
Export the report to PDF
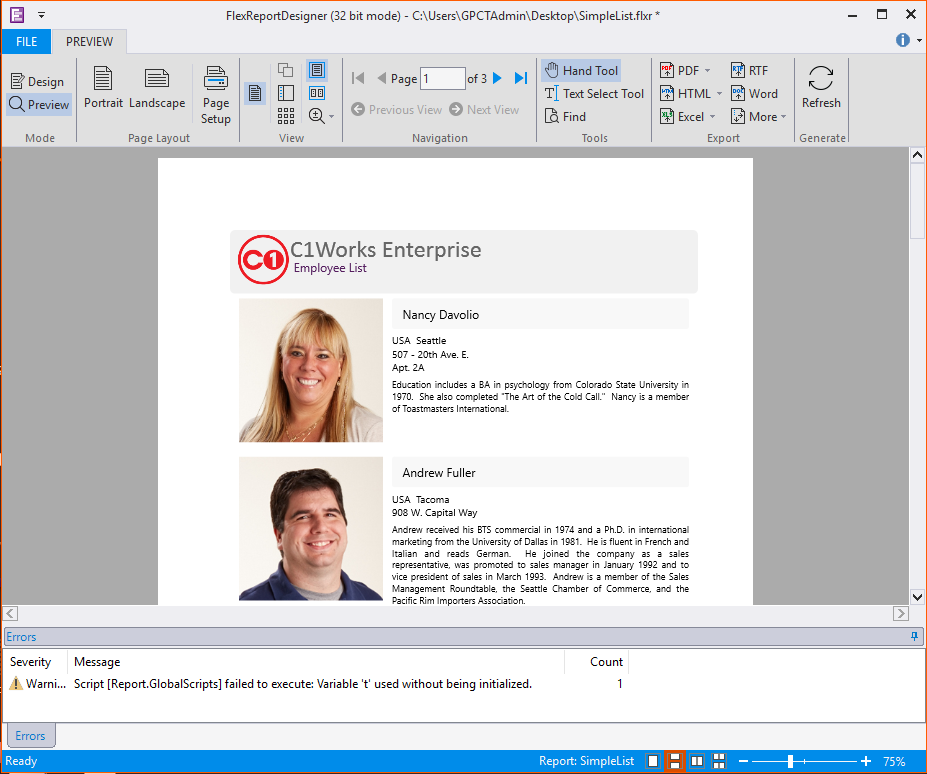coord(679,70)
